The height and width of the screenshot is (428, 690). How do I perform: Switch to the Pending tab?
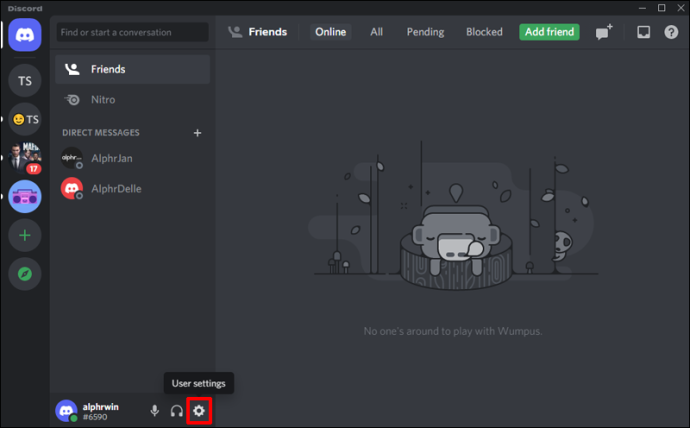425,32
